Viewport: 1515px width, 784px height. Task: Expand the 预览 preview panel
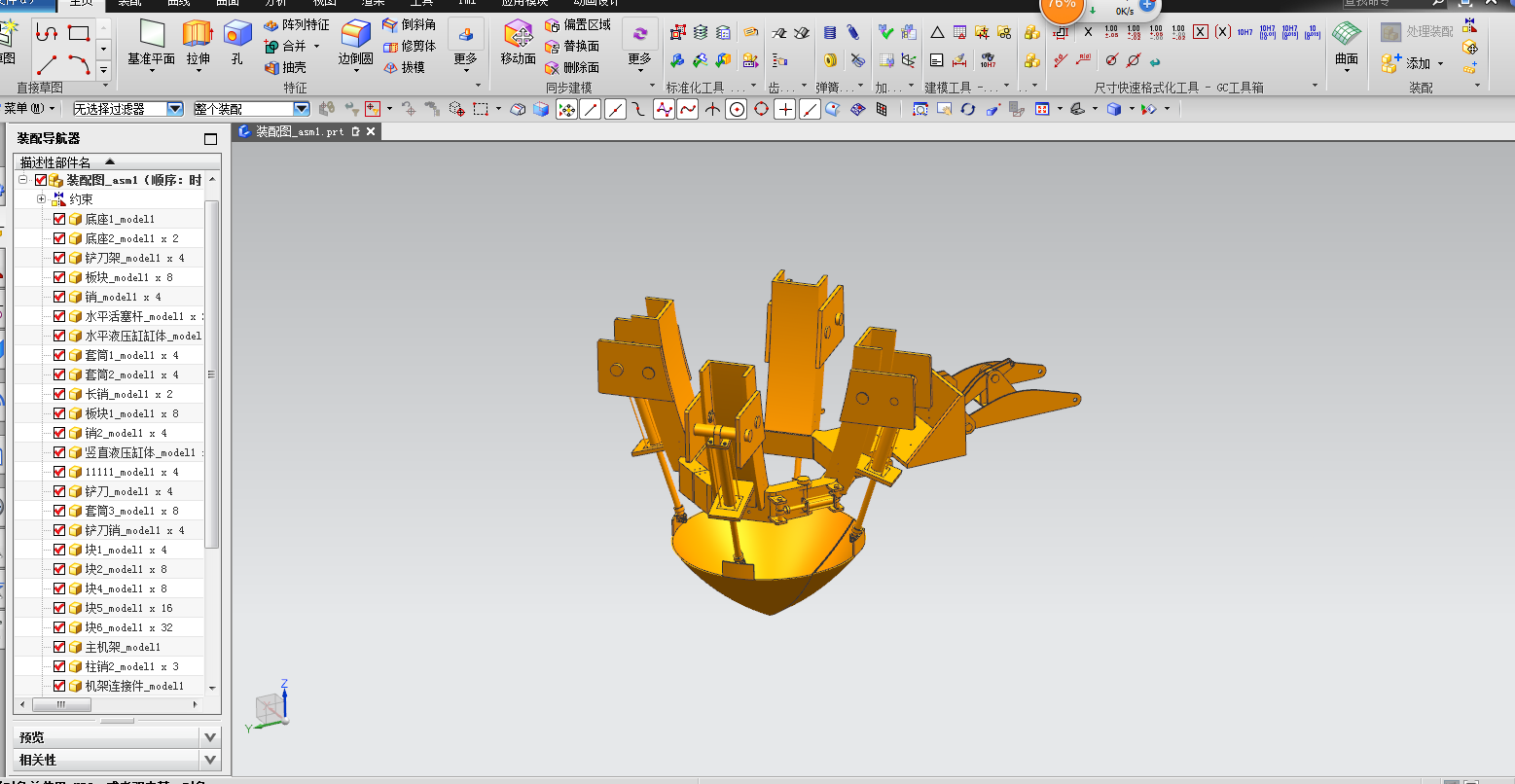coord(117,737)
